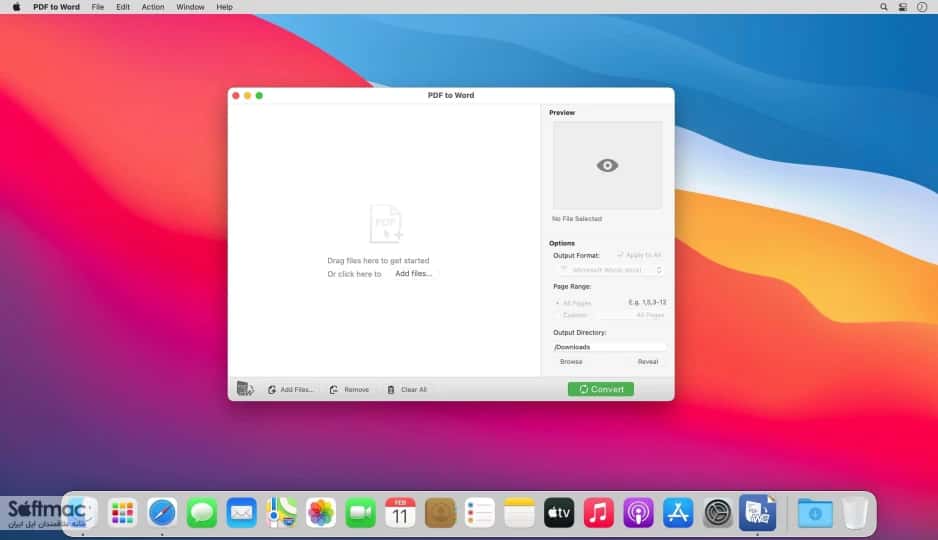Click the PDF drop-zone document icon
938x540 pixels.
point(386,224)
